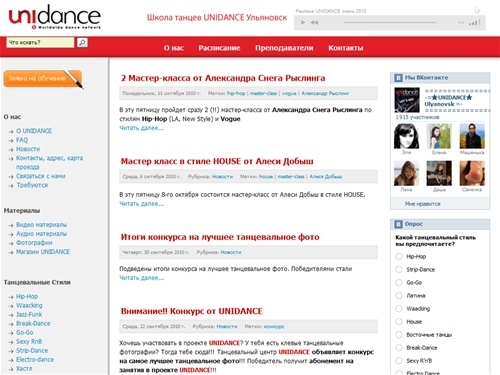Open the FAQ sidebar link

[x=22, y=140]
